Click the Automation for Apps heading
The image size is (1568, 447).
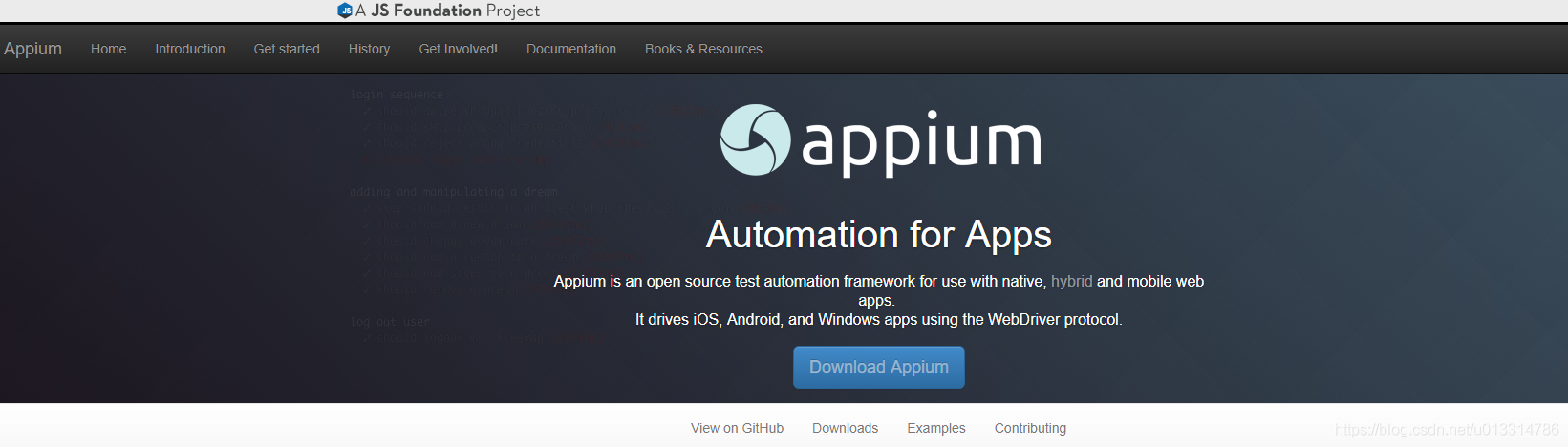click(x=879, y=235)
